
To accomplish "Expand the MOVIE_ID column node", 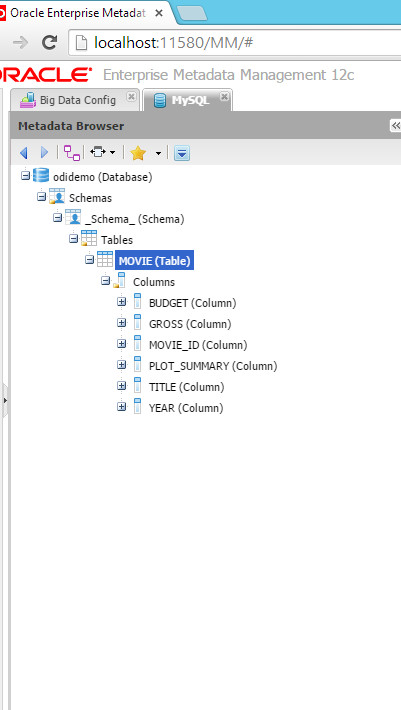I will point(121,344).
